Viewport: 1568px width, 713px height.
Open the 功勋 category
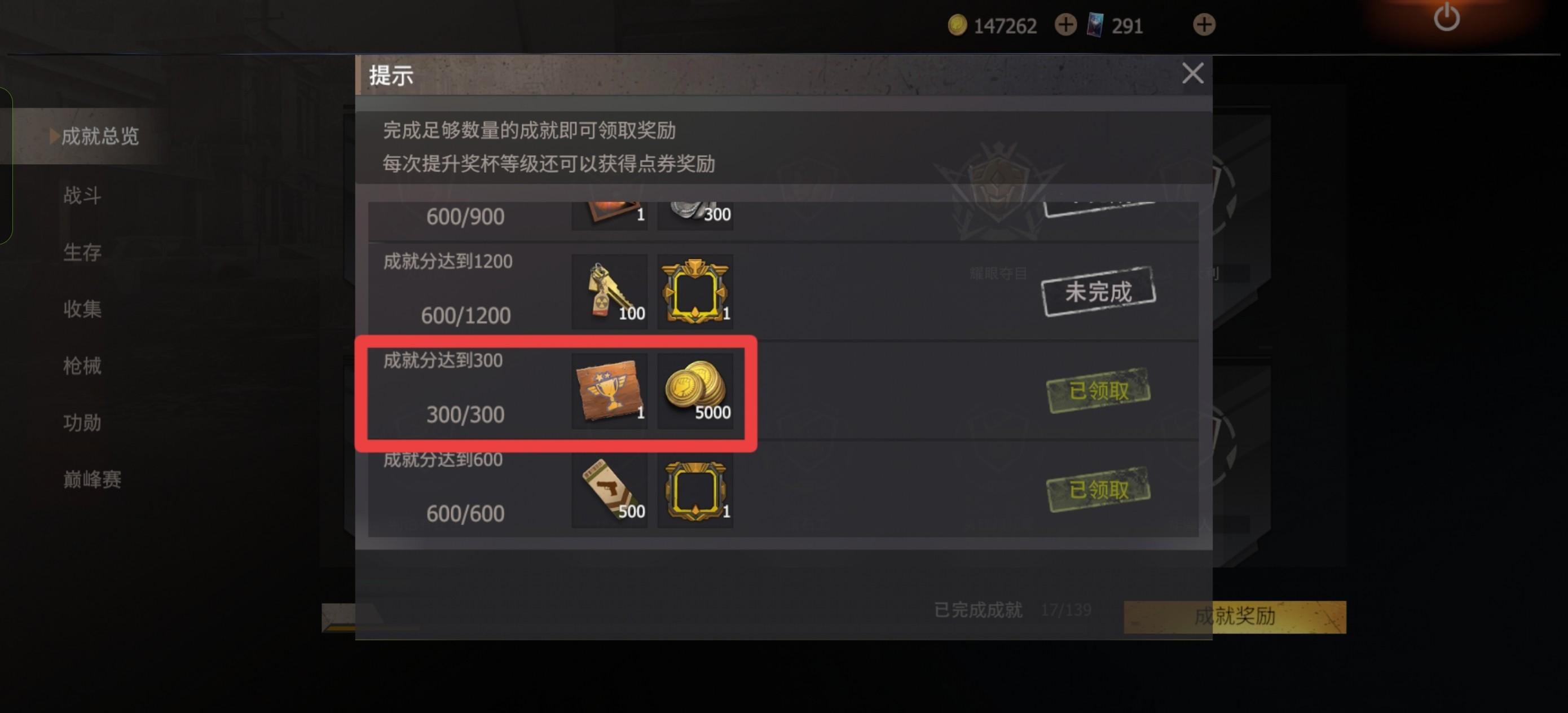pyautogui.click(x=82, y=422)
